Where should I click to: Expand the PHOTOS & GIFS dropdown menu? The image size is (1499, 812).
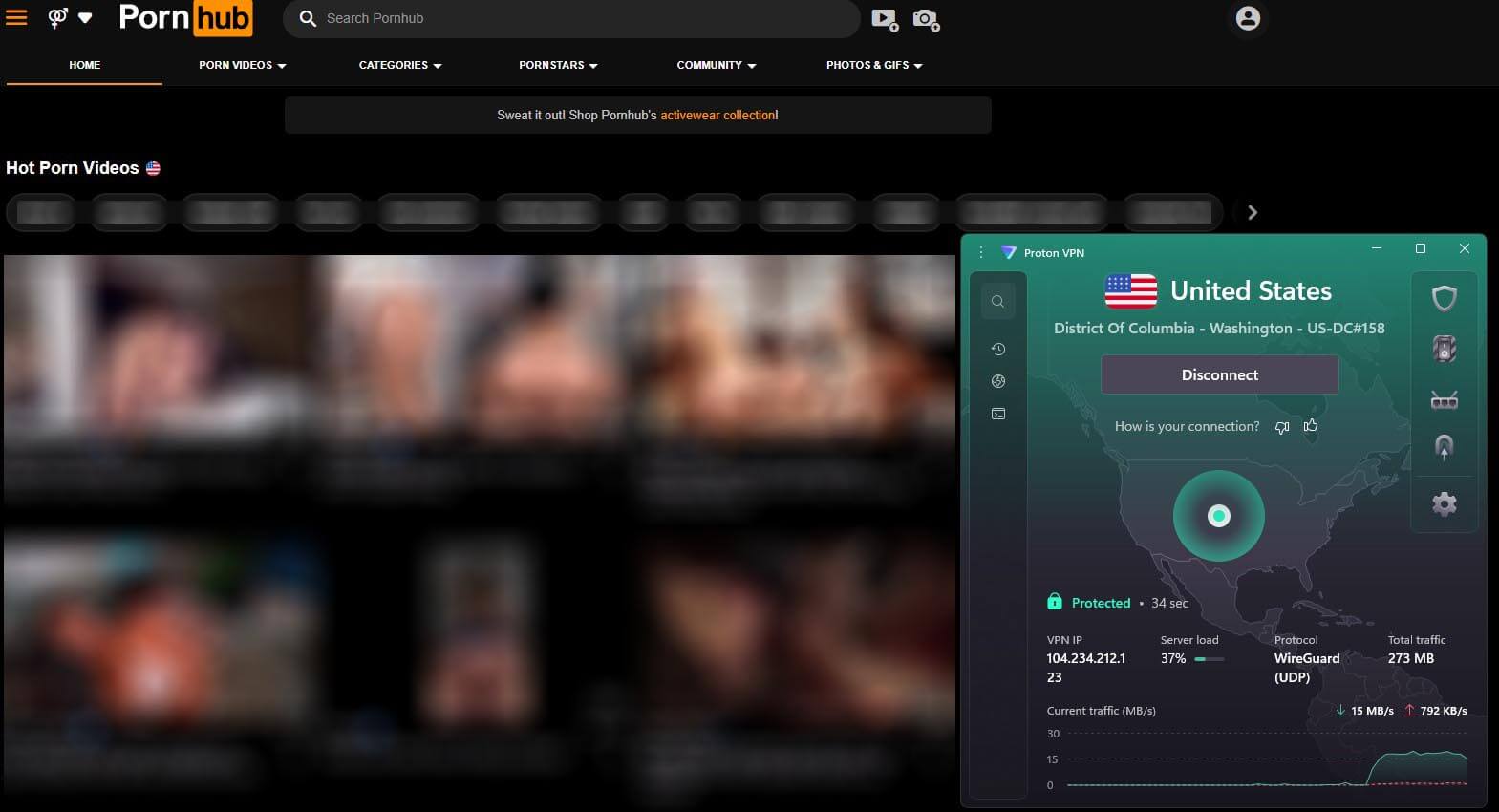click(x=874, y=65)
